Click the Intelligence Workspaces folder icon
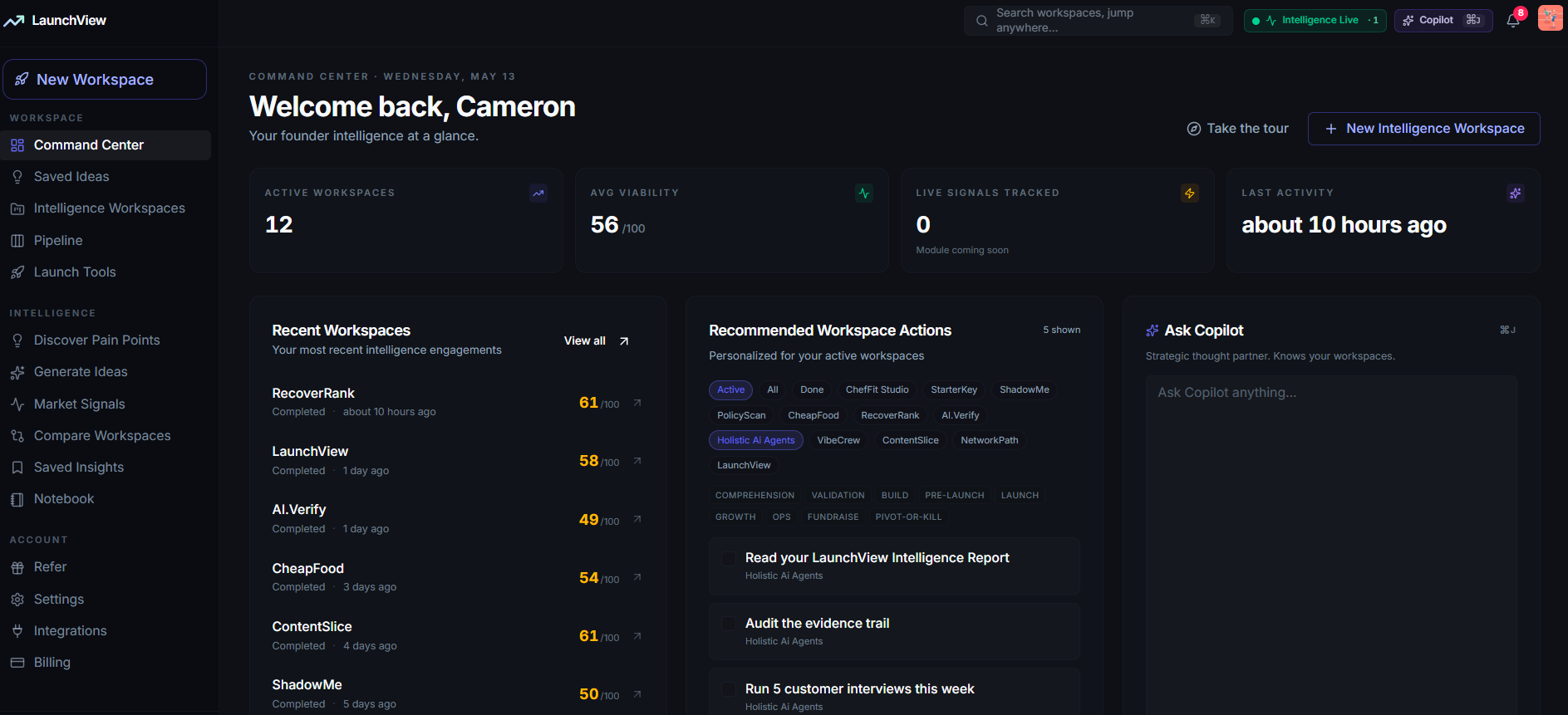Image resolution: width=1568 pixels, height=715 pixels. pyautogui.click(x=17, y=208)
